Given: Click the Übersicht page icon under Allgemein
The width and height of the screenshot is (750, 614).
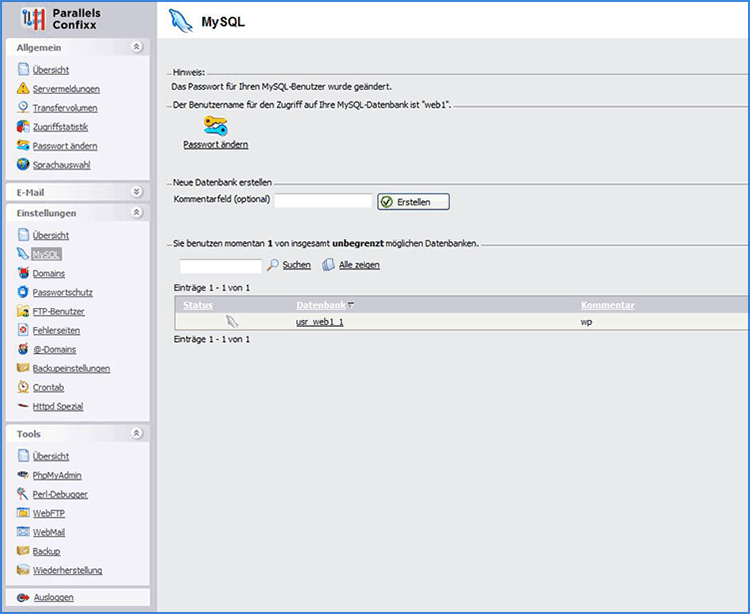Looking at the screenshot, I should pyautogui.click(x=23, y=69).
